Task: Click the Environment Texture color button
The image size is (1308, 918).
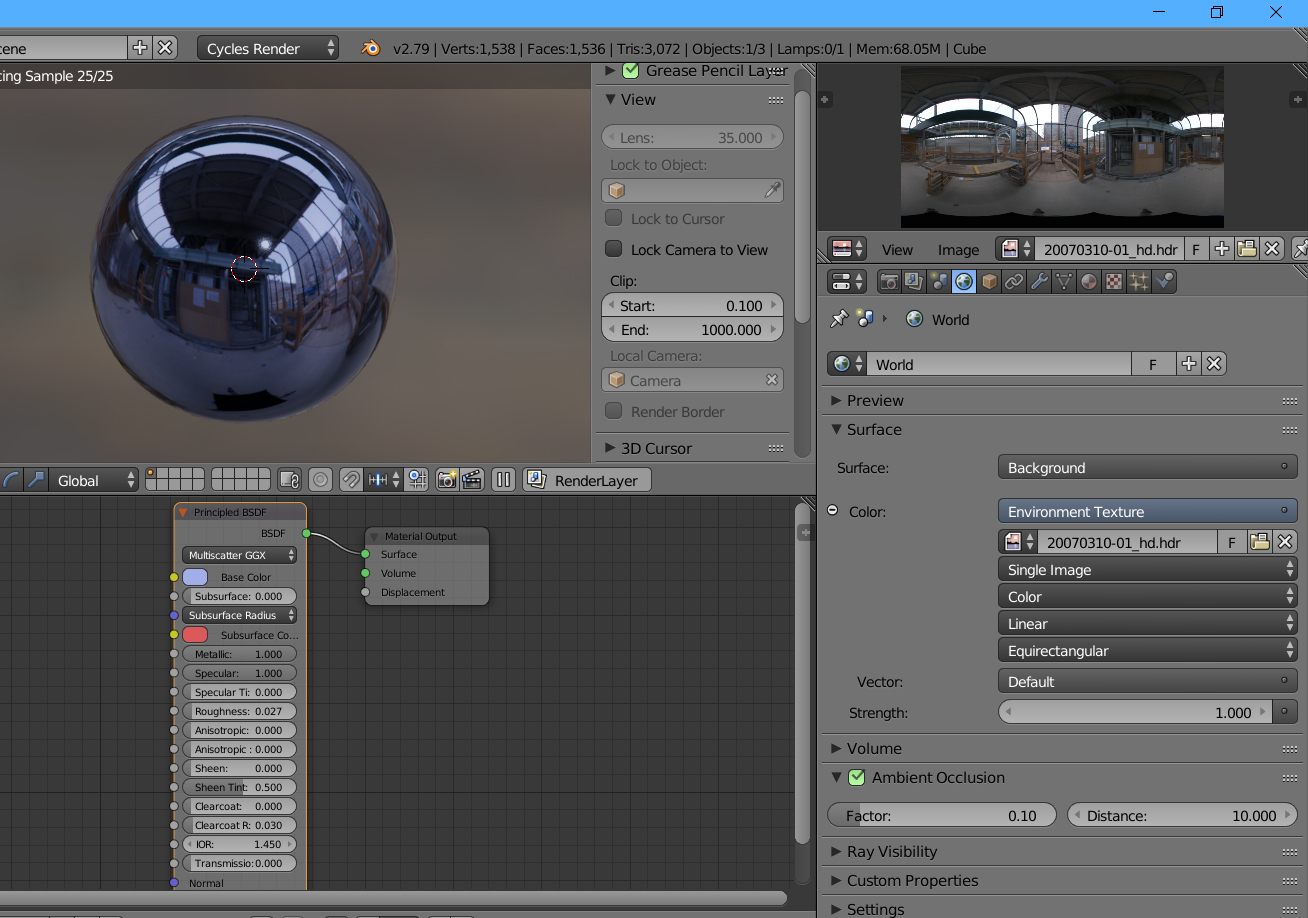Action: 1147,512
